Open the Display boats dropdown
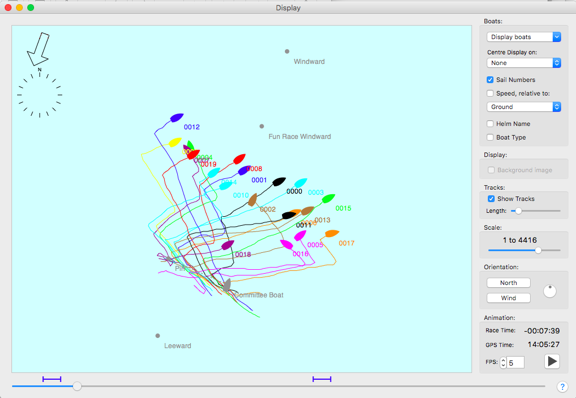 tap(523, 37)
